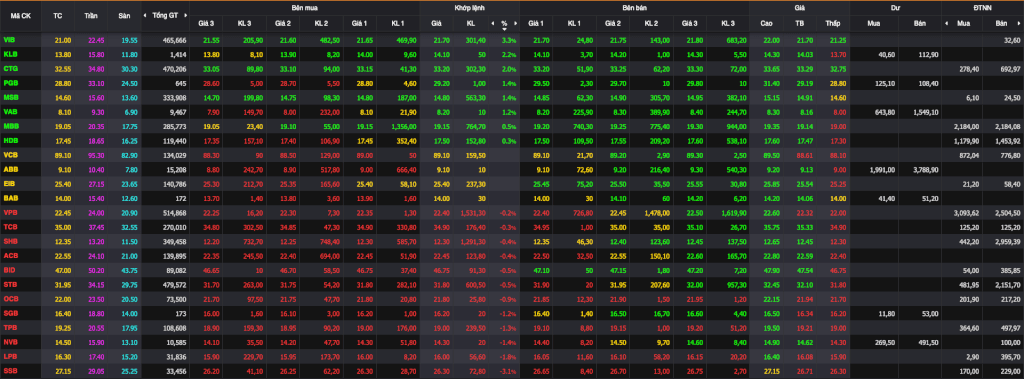The height and width of the screenshot is (379, 1024).
Task: Open the NVB stock ticker
Action: tap(10, 342)
